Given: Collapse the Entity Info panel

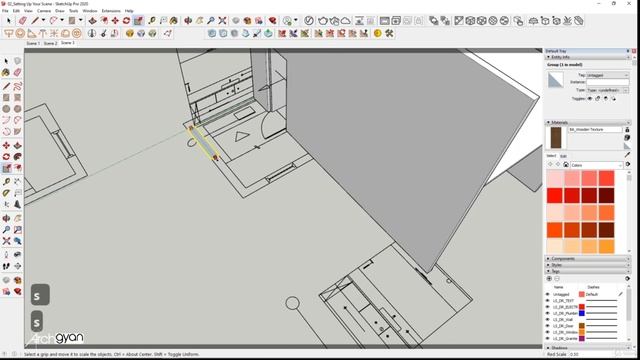Looking at the screenshot, I should pos(548,57).
